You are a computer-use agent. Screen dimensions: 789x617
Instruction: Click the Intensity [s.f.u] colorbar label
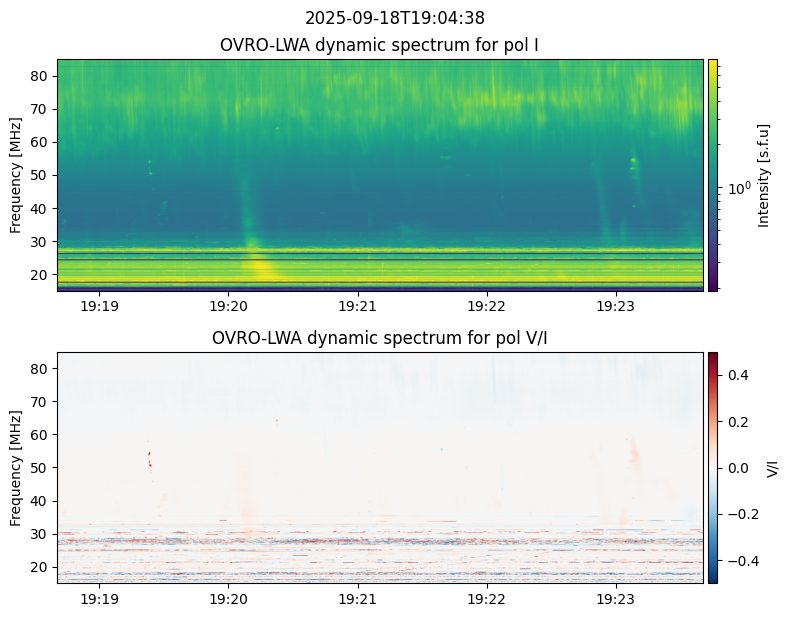click(763, 175)
